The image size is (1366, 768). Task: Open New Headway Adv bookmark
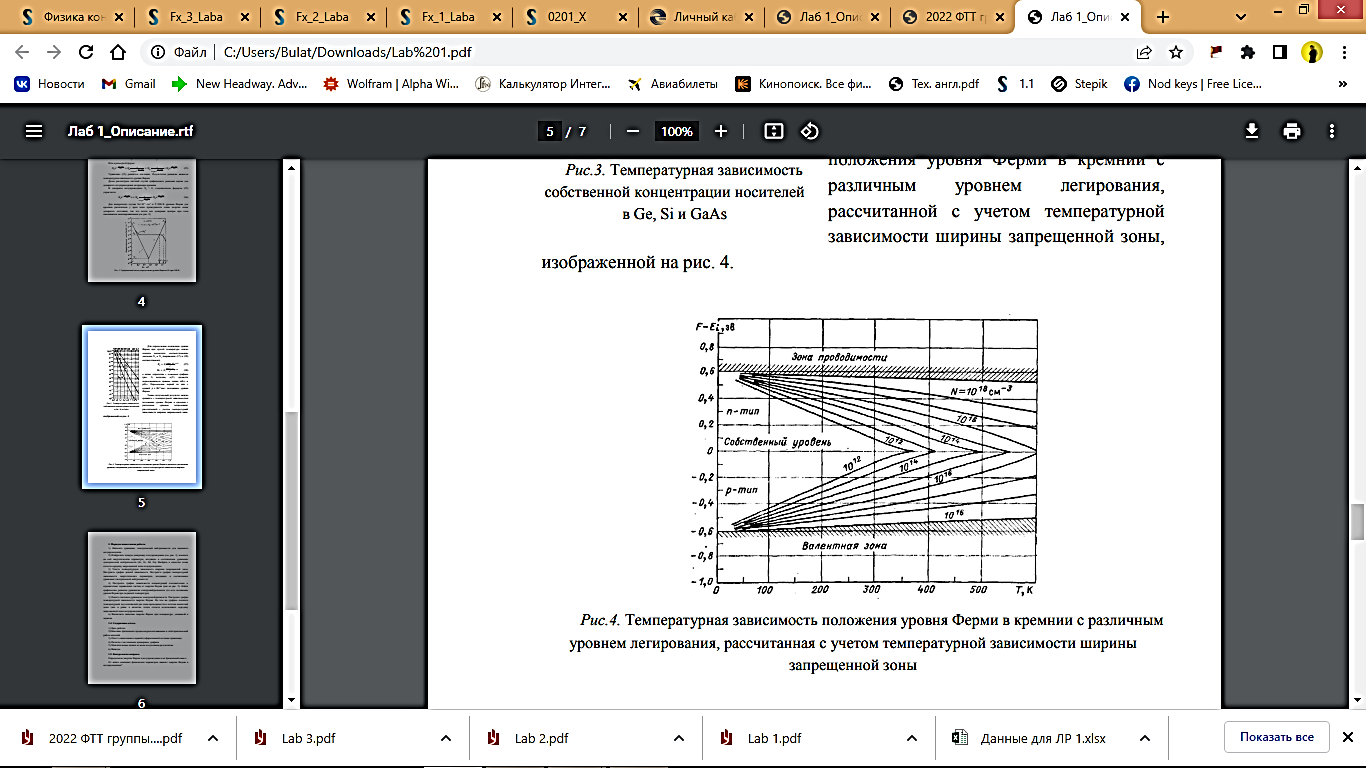click(x=240, y=84)
